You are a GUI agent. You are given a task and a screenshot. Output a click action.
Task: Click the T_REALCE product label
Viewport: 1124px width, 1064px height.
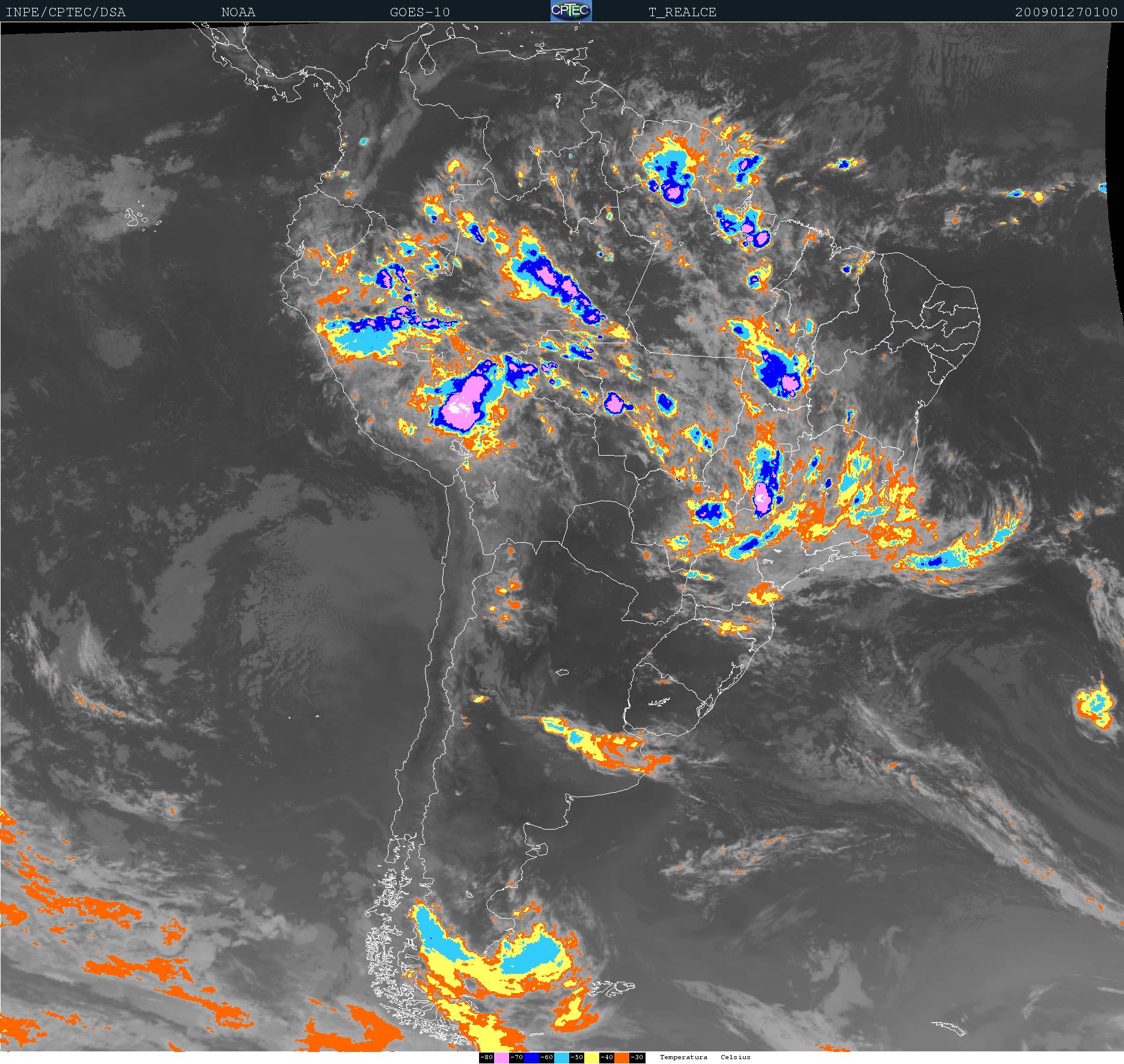click(682, 12)
